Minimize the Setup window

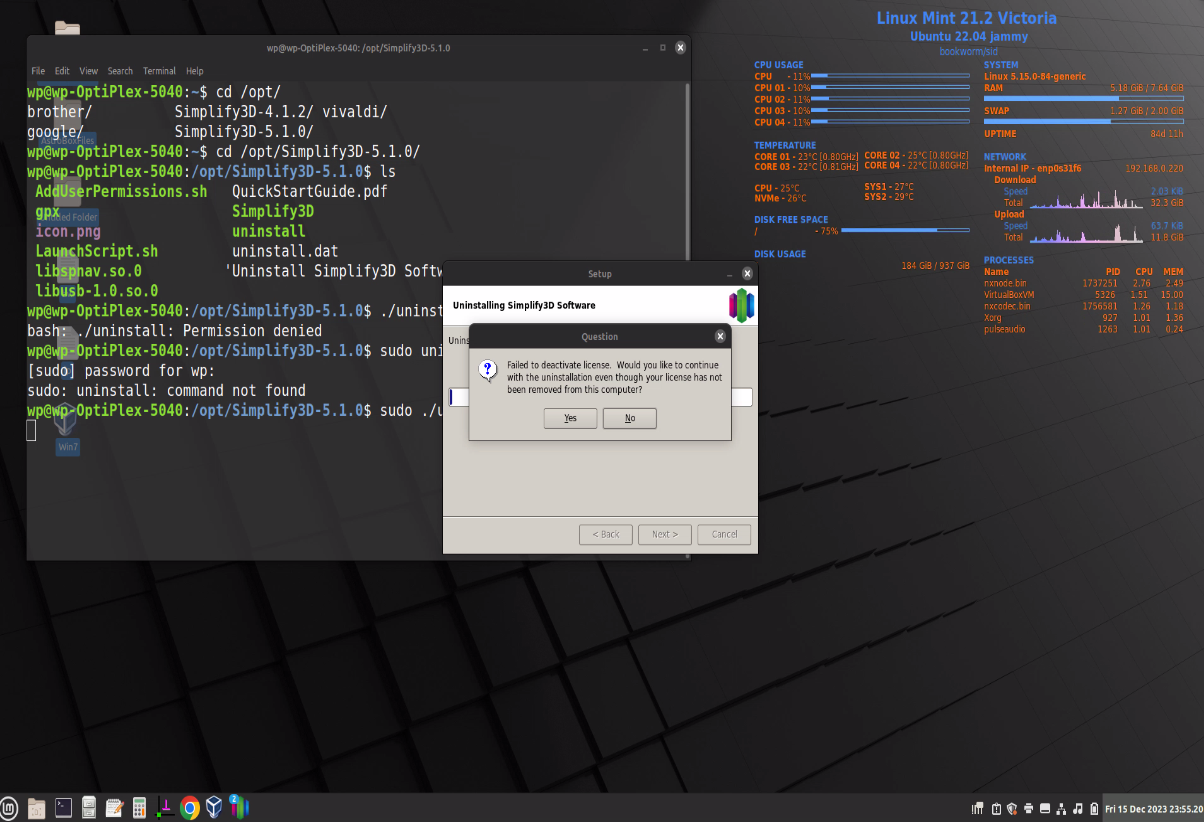729,274
